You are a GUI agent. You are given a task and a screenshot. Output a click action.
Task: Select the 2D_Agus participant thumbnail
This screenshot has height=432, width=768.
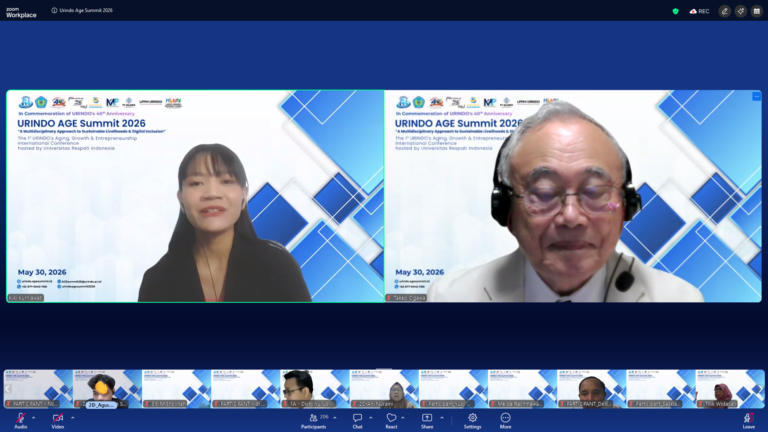pos(107,389)
